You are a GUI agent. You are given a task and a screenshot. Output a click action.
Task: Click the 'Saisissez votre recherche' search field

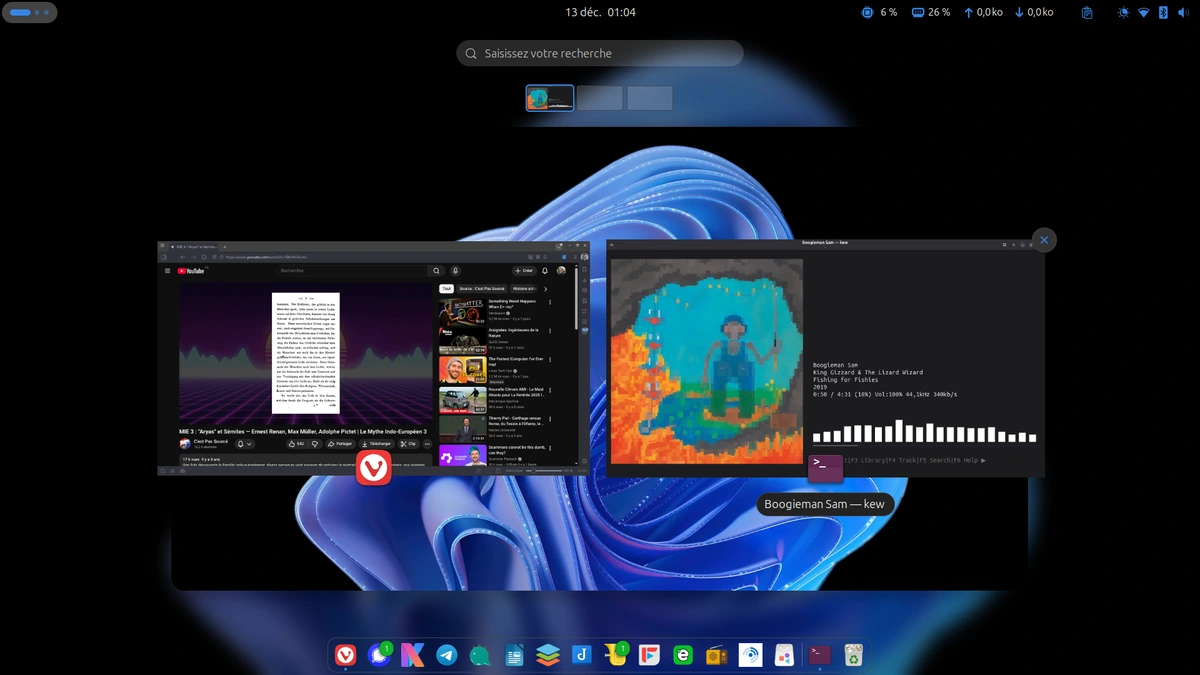(600, 53)
